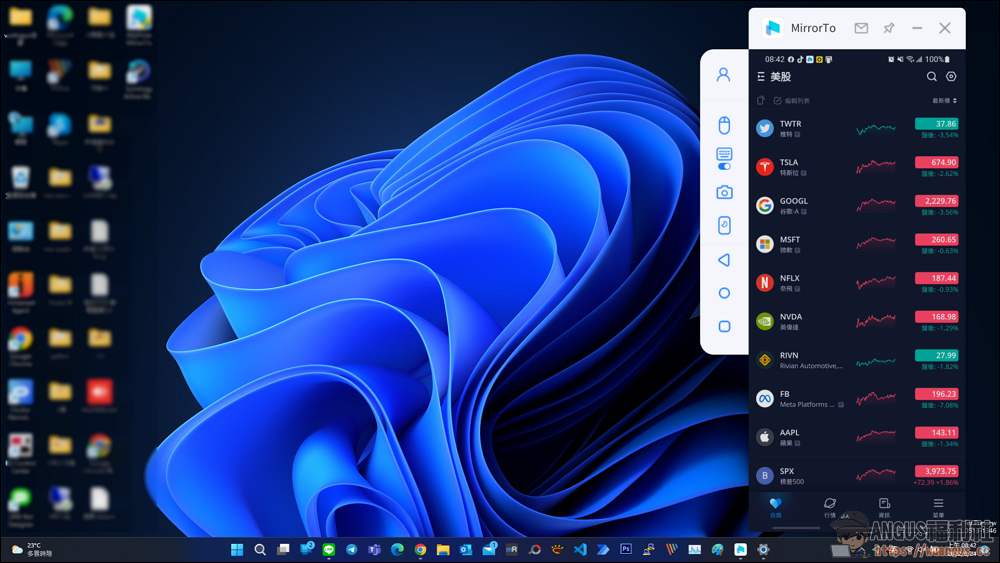Open the MirrorTo feedback mail icon
Screen dimensions: 1000x563
pyautogui.click(x=861, y=28)
